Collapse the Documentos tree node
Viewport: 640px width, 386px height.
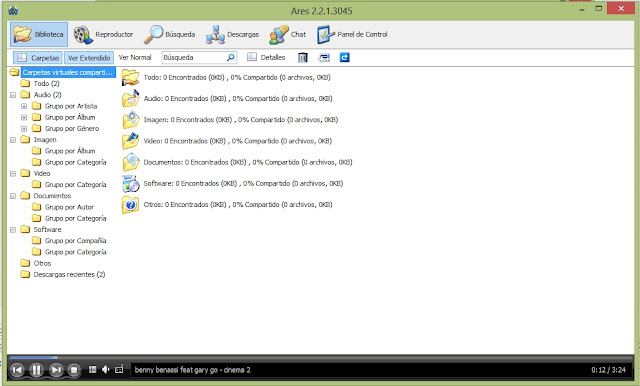click(13, 196)
